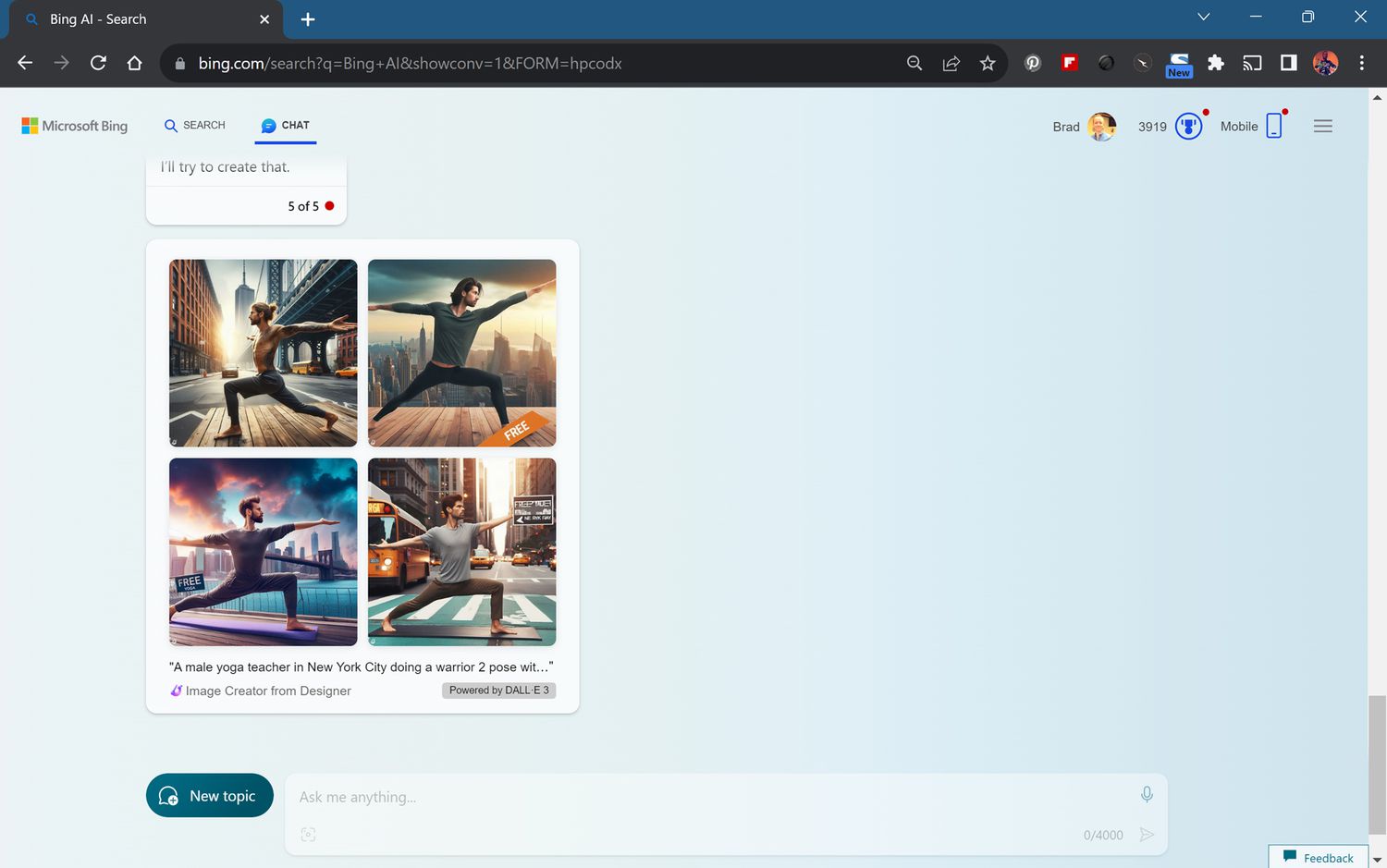Click the microphone icon in chat box
This screenshot has height=868, width=1387.
[x=1147, y=795]
